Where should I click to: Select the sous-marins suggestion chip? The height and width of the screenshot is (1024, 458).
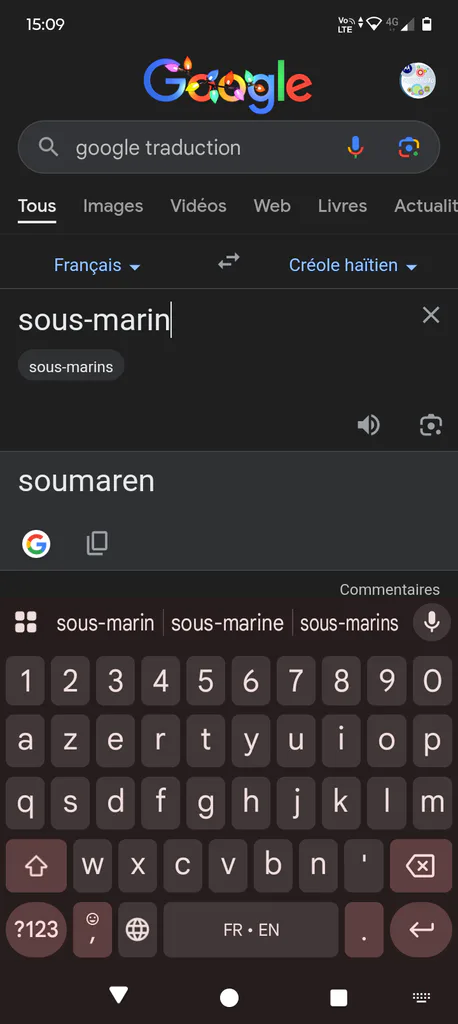(71, 366)
